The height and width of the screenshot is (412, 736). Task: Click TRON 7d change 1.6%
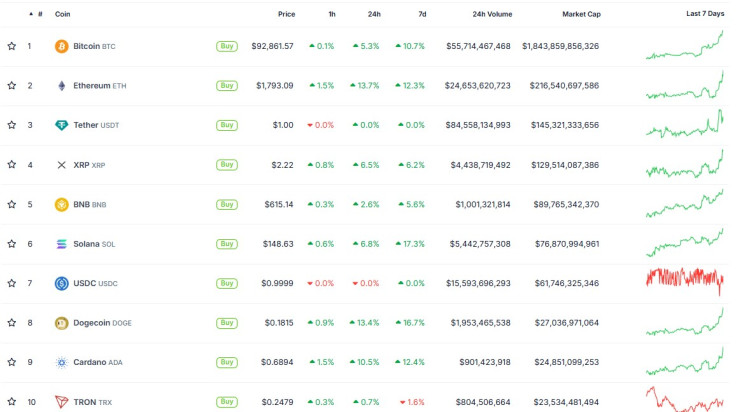412,402
